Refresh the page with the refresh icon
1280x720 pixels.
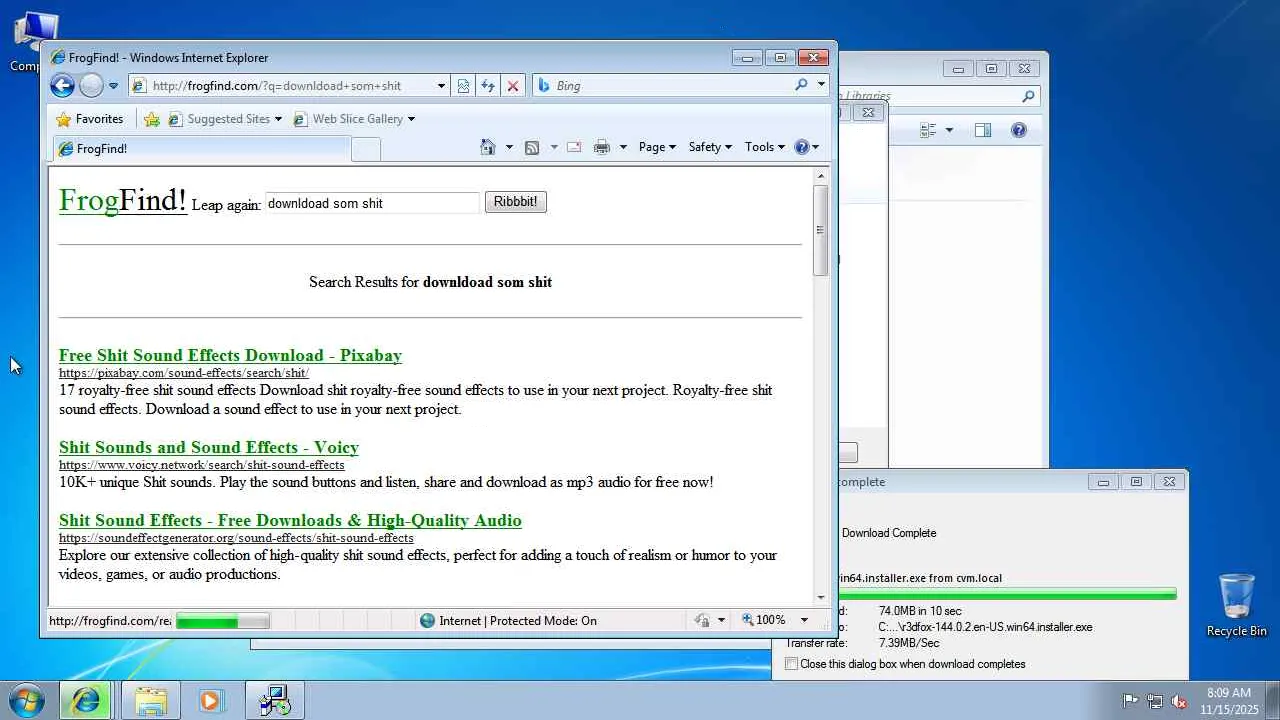(488, 86)
